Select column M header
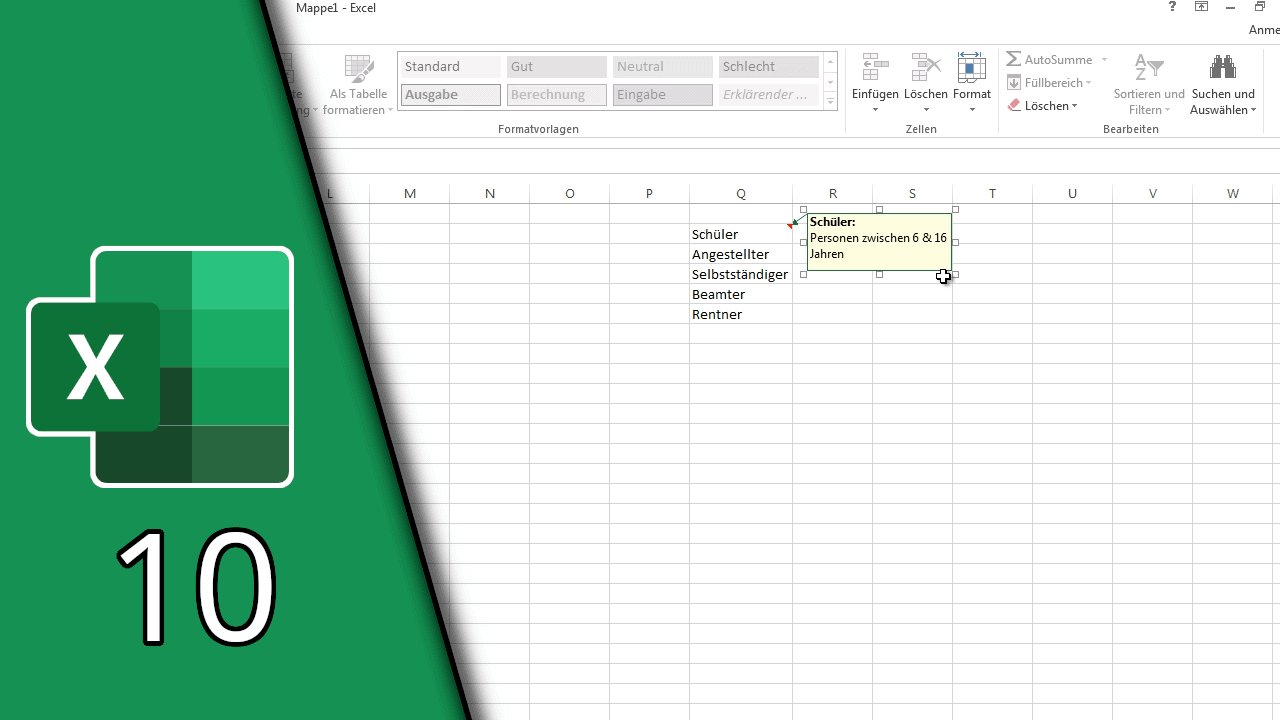The image size is (1280, 720). coord(410,194)
